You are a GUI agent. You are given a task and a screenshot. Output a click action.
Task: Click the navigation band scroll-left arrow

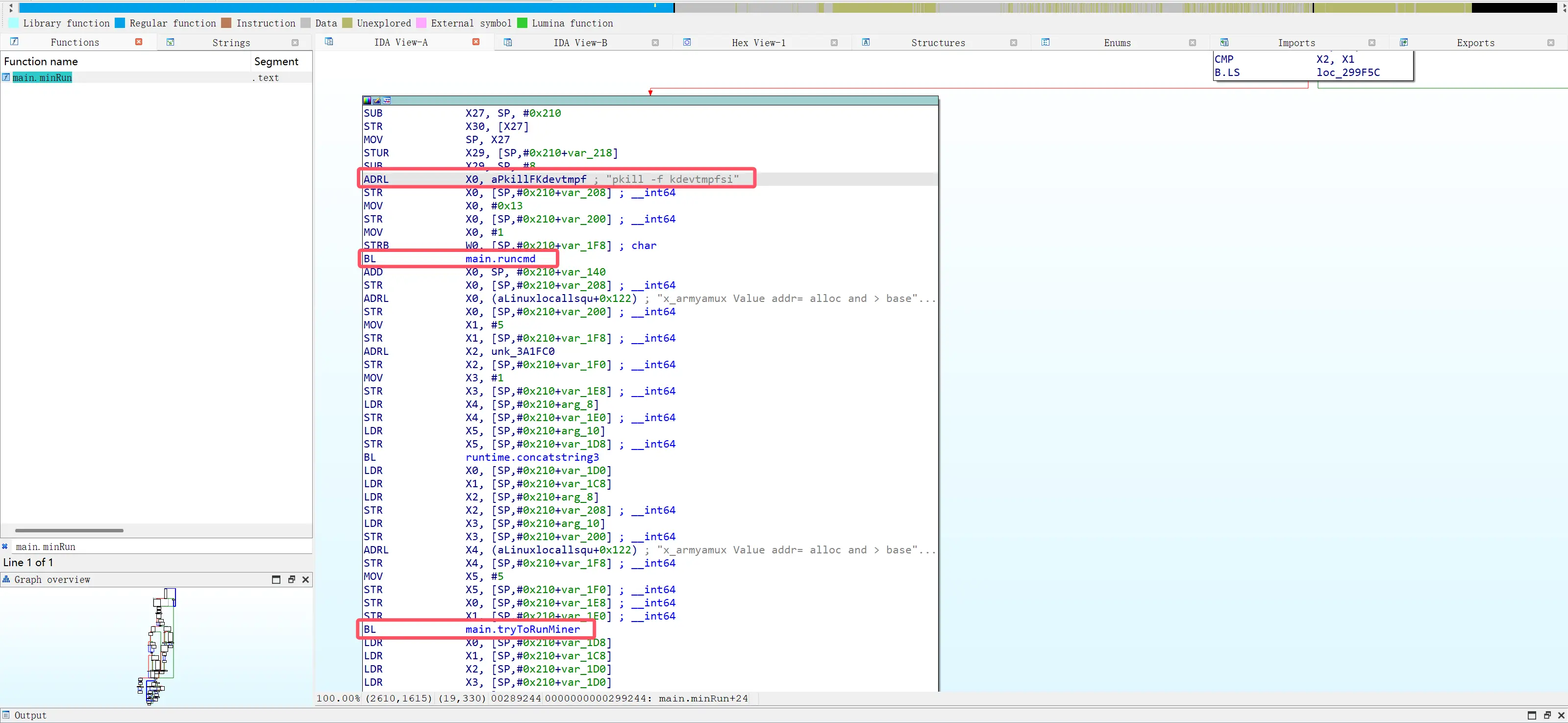coord(11,5)
